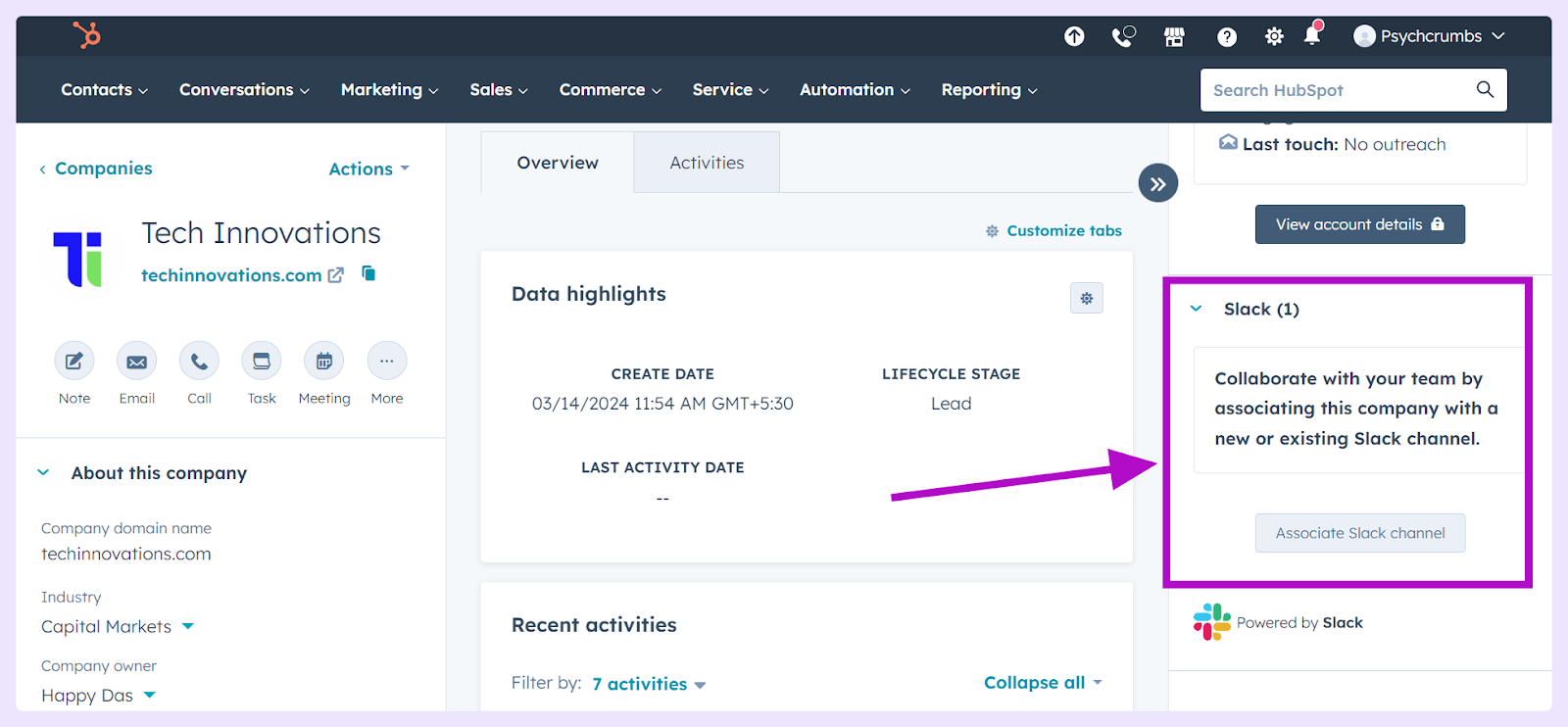Click the Customize tabs link
The image size is (1568, 727).
[x=1053, y=230]
